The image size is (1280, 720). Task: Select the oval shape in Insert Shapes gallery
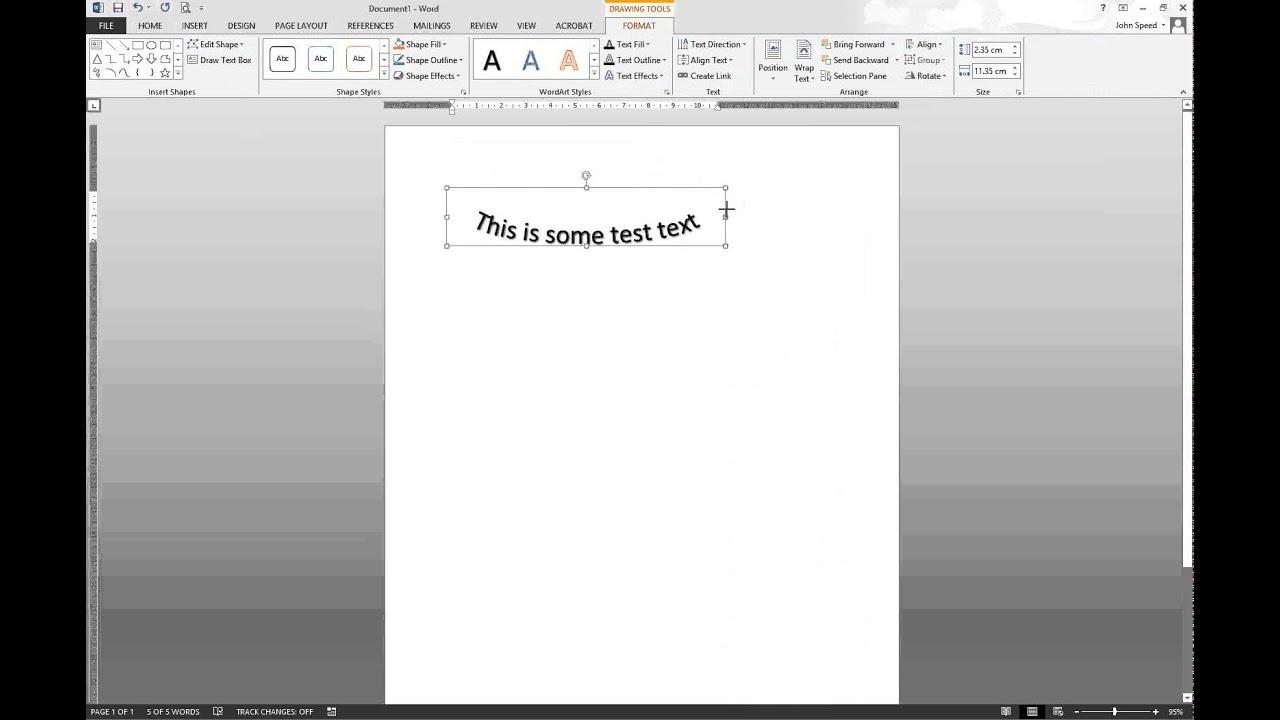pos(151,45)
